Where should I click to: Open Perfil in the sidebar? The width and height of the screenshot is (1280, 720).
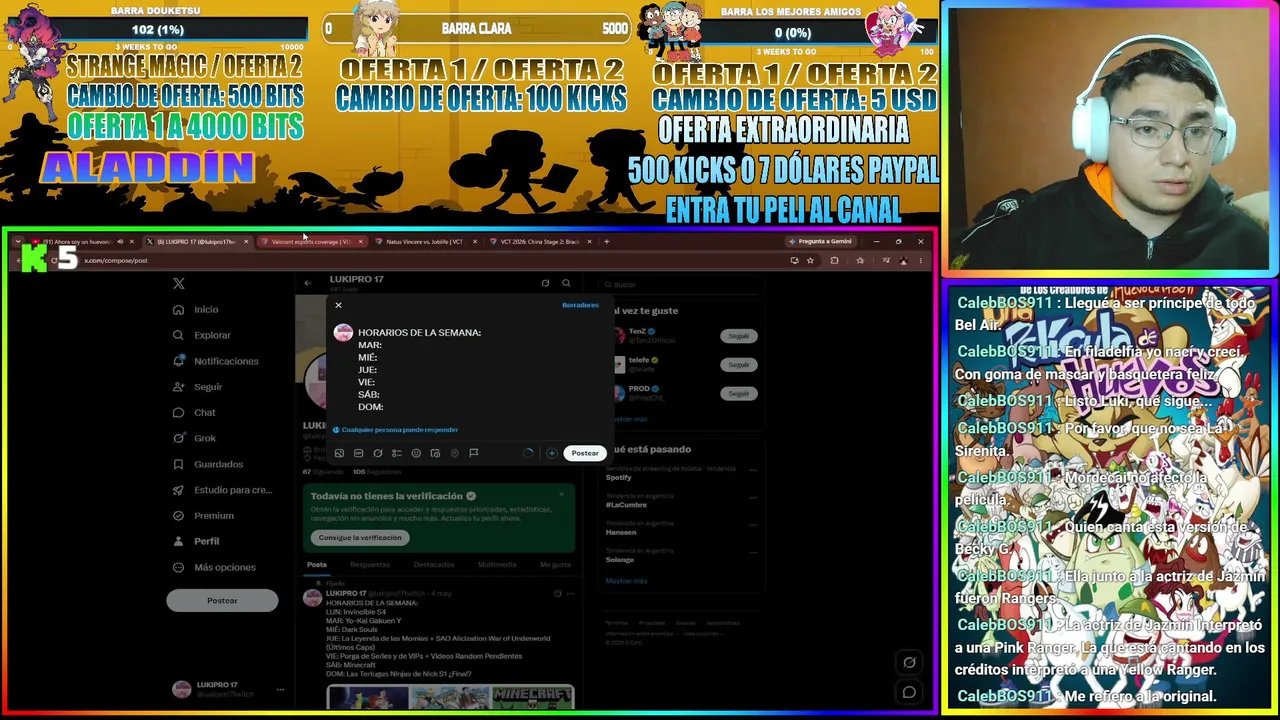tap(196, 541)
